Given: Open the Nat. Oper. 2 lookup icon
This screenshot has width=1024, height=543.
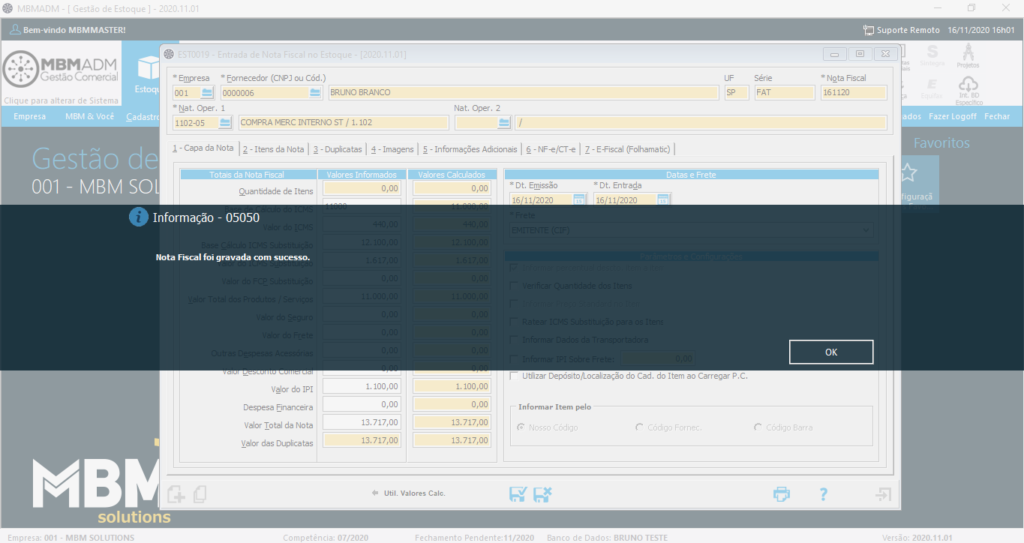Looking at the screenshot, I should tap(504, 122).
